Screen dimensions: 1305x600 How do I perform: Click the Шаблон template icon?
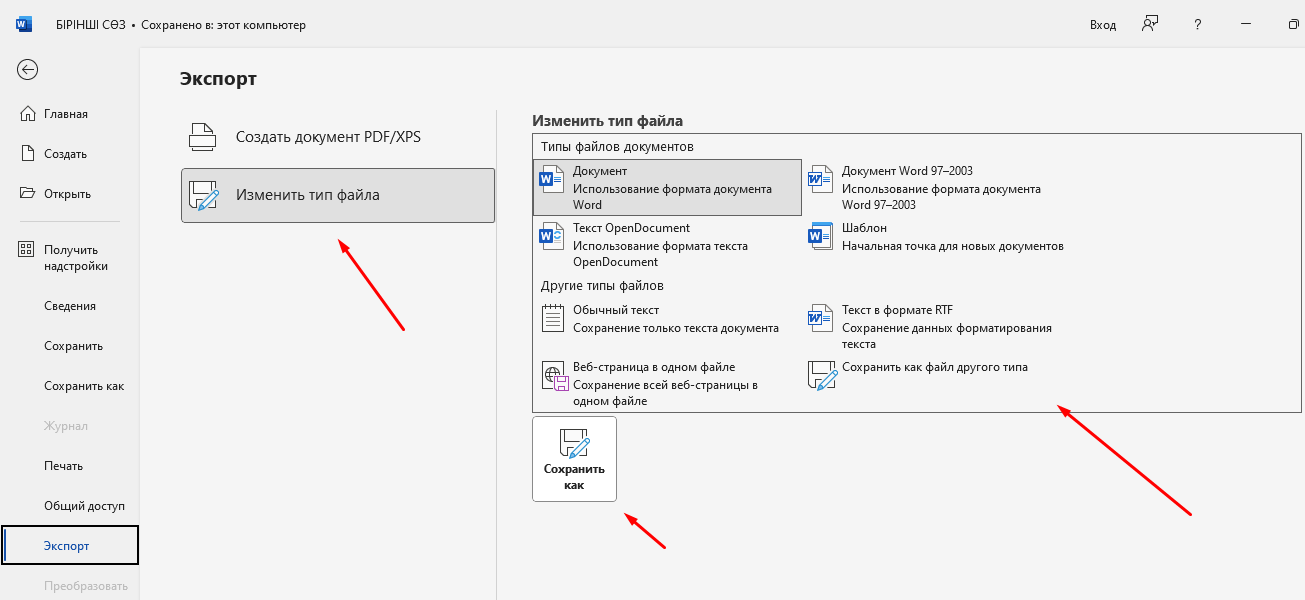(821, 236)
